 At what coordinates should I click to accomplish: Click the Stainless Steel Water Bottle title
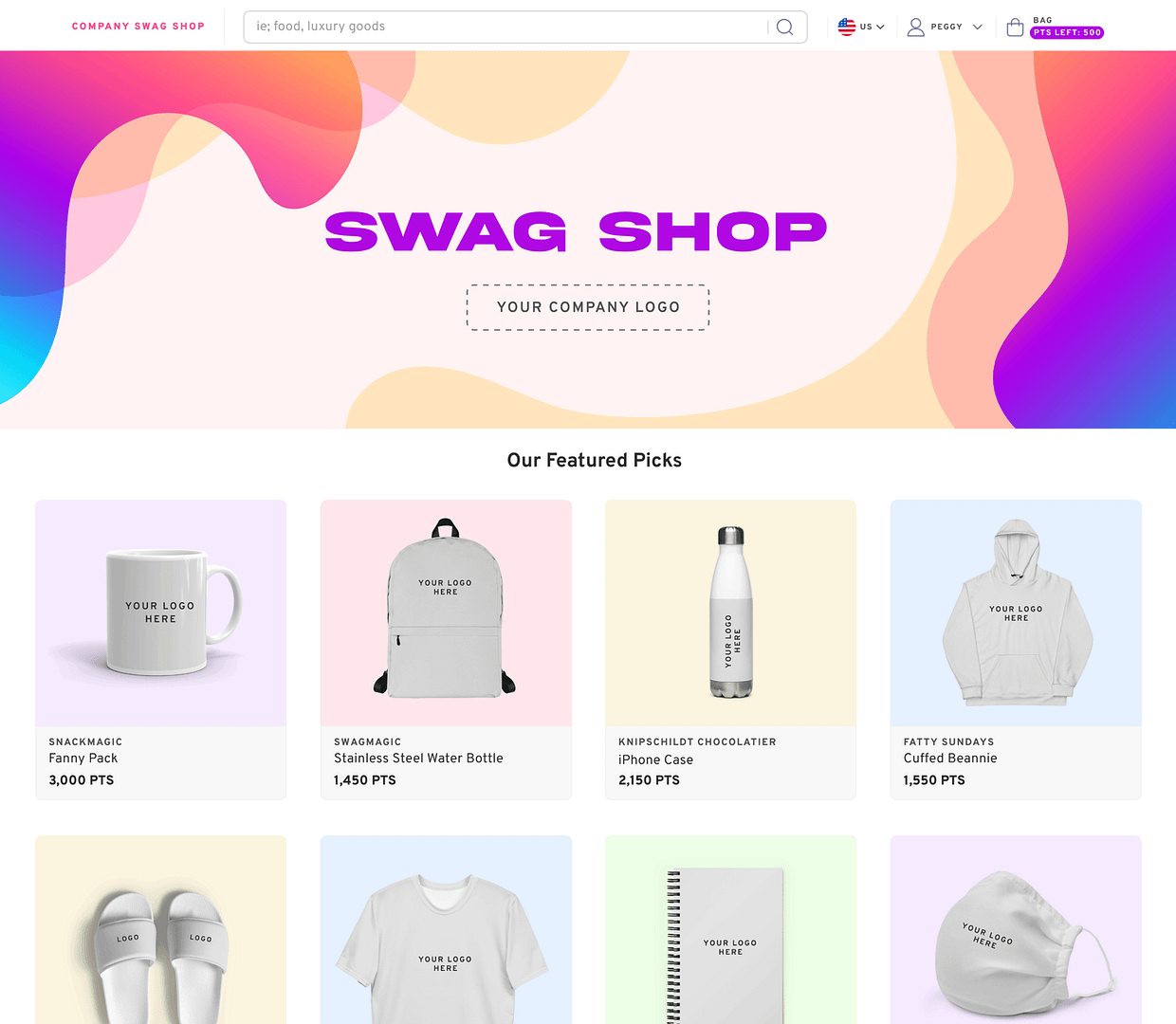[x=418, y=759]
